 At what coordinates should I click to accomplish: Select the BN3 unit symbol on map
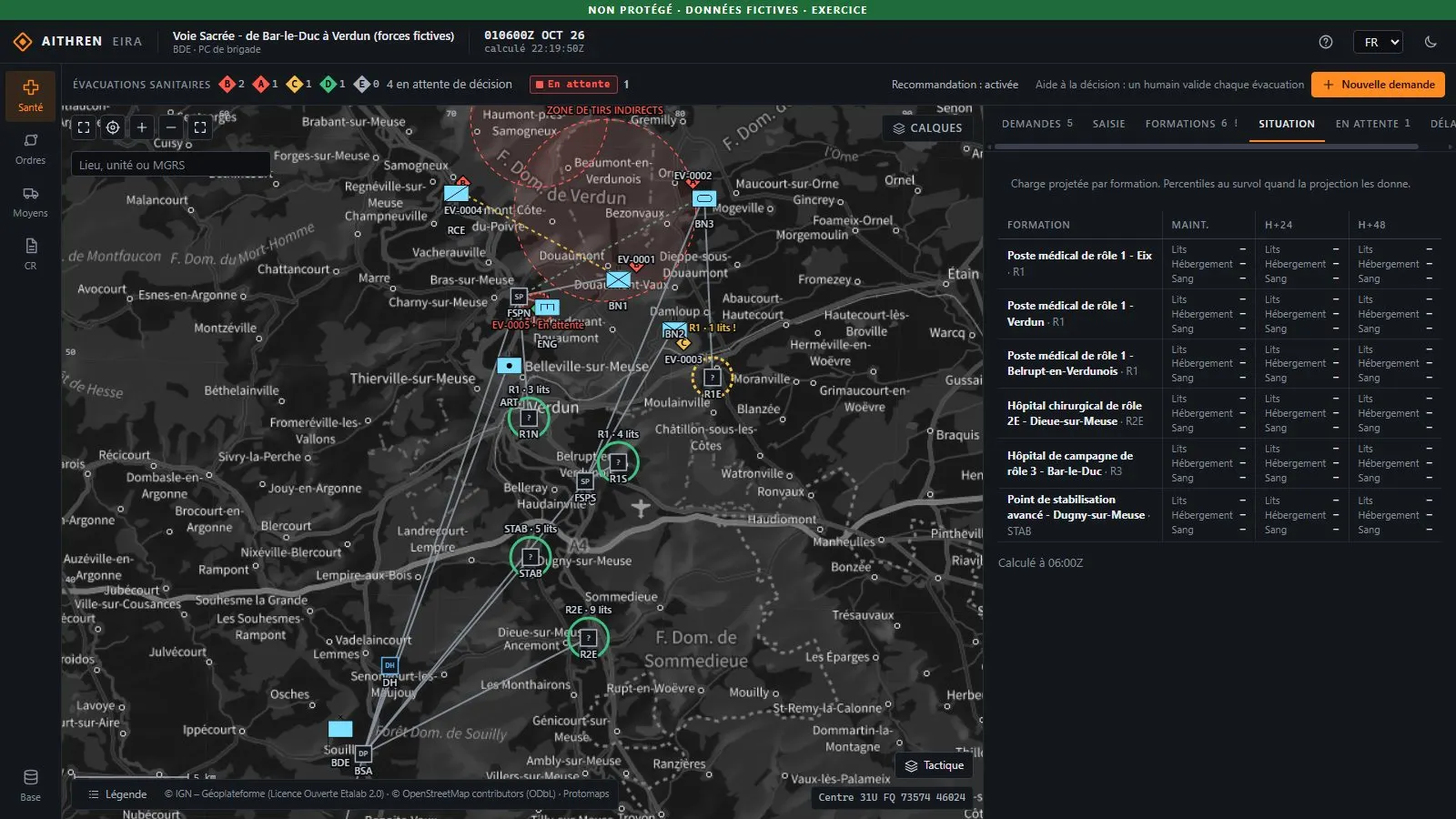[x=704, y=198]
